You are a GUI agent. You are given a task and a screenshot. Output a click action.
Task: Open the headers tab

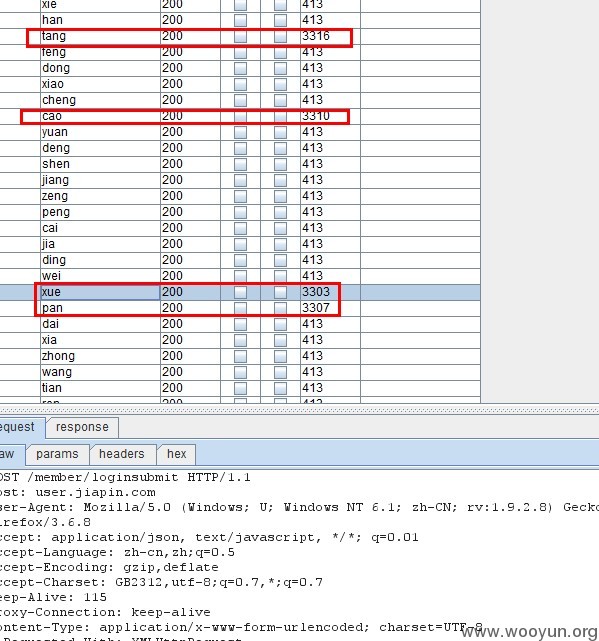click(121, 454)
